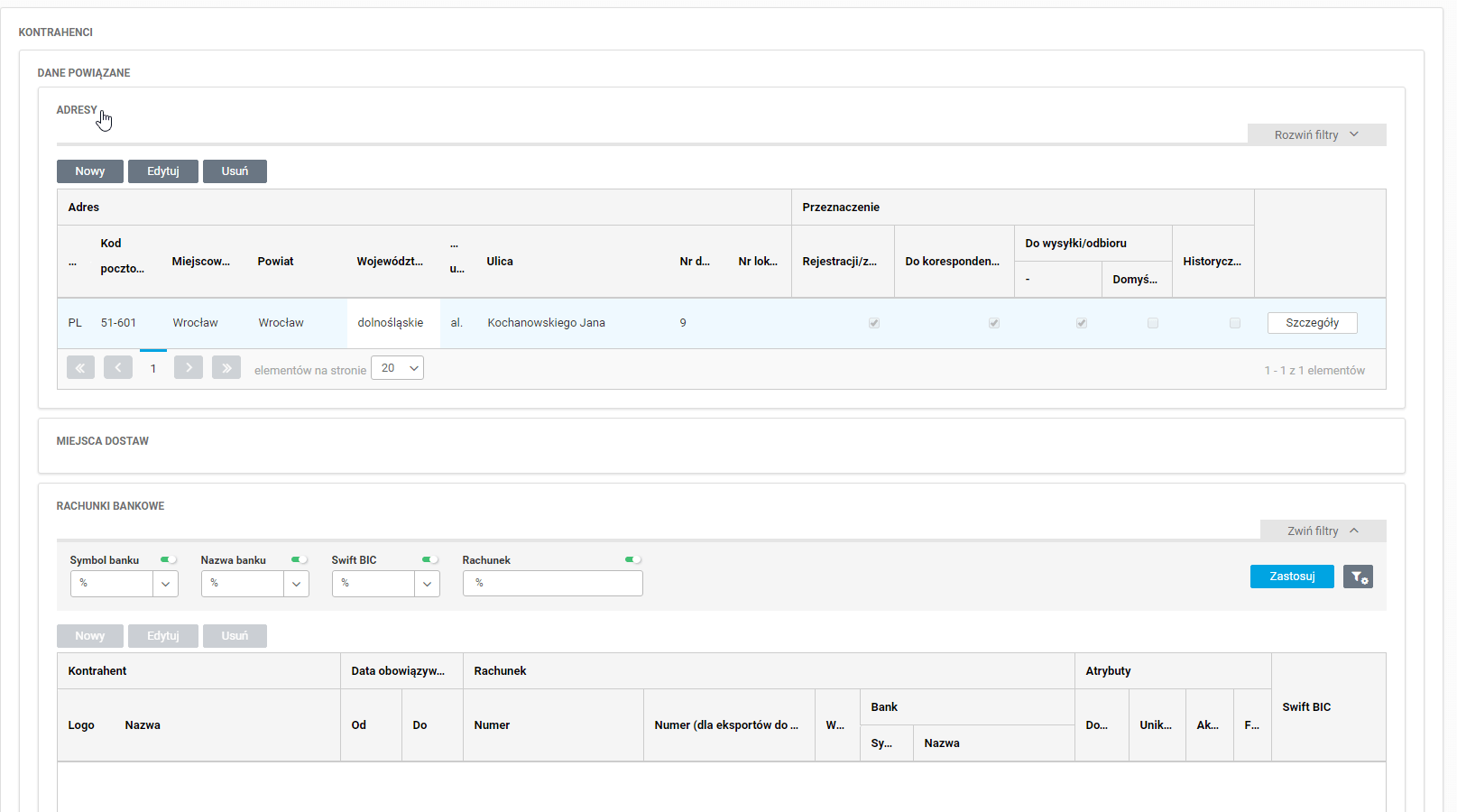This screenshot has height=812, width=1457.
Task: Go to previous page of addresses
Action: tap(117, 368)
